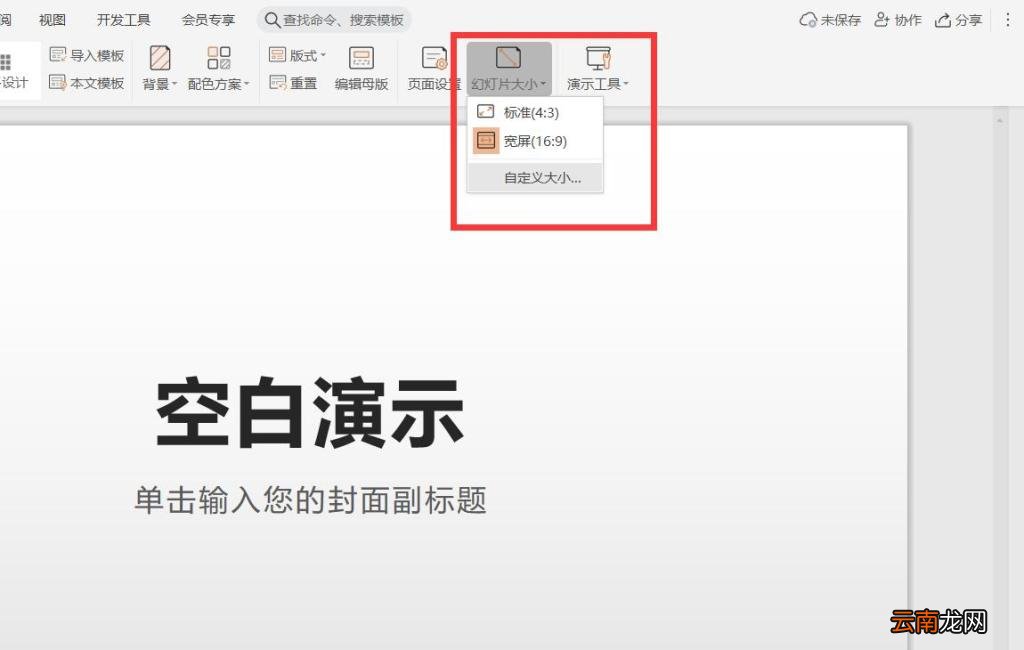Open the vertical three-dot more menu
This screenshot has width=1024, height=650.
coord(1008,20)
